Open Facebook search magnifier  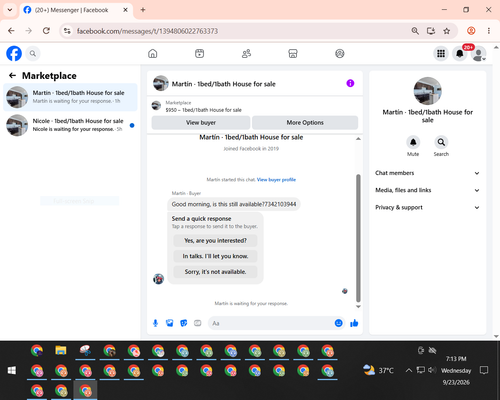coord(33,53)
